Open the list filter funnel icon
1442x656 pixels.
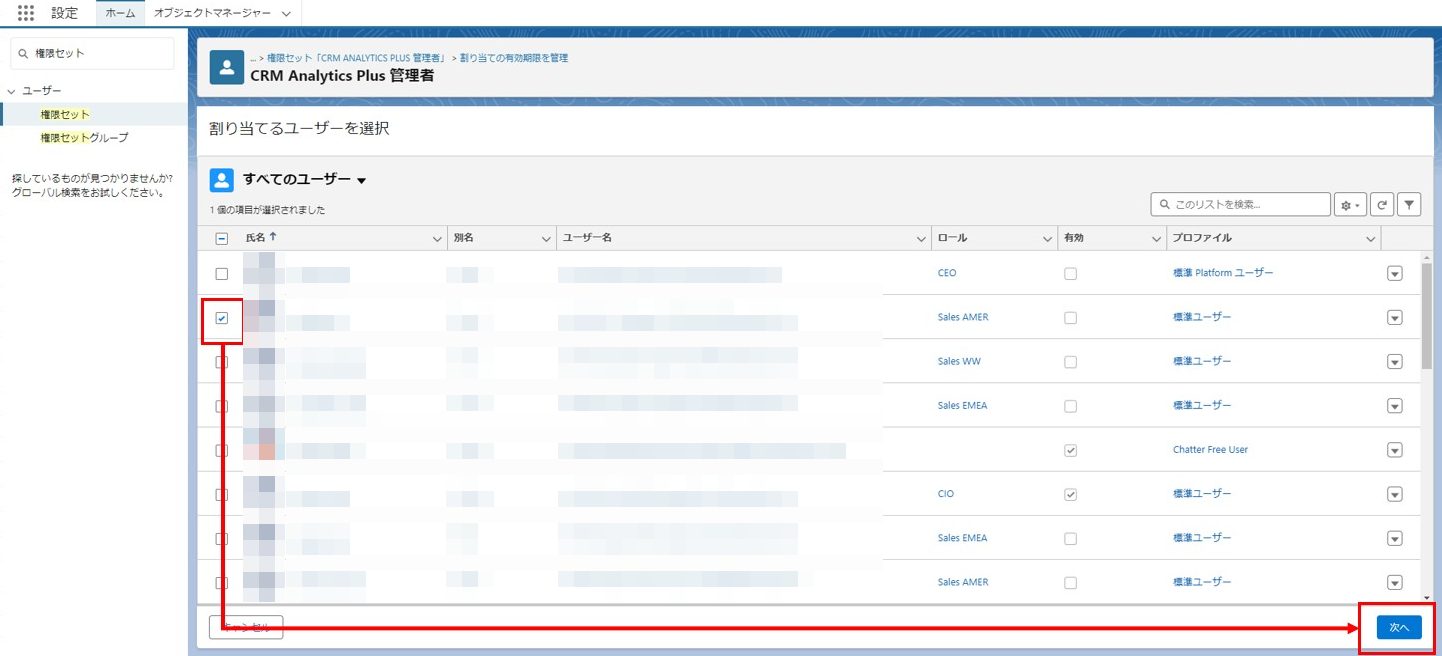point(1409,204)
